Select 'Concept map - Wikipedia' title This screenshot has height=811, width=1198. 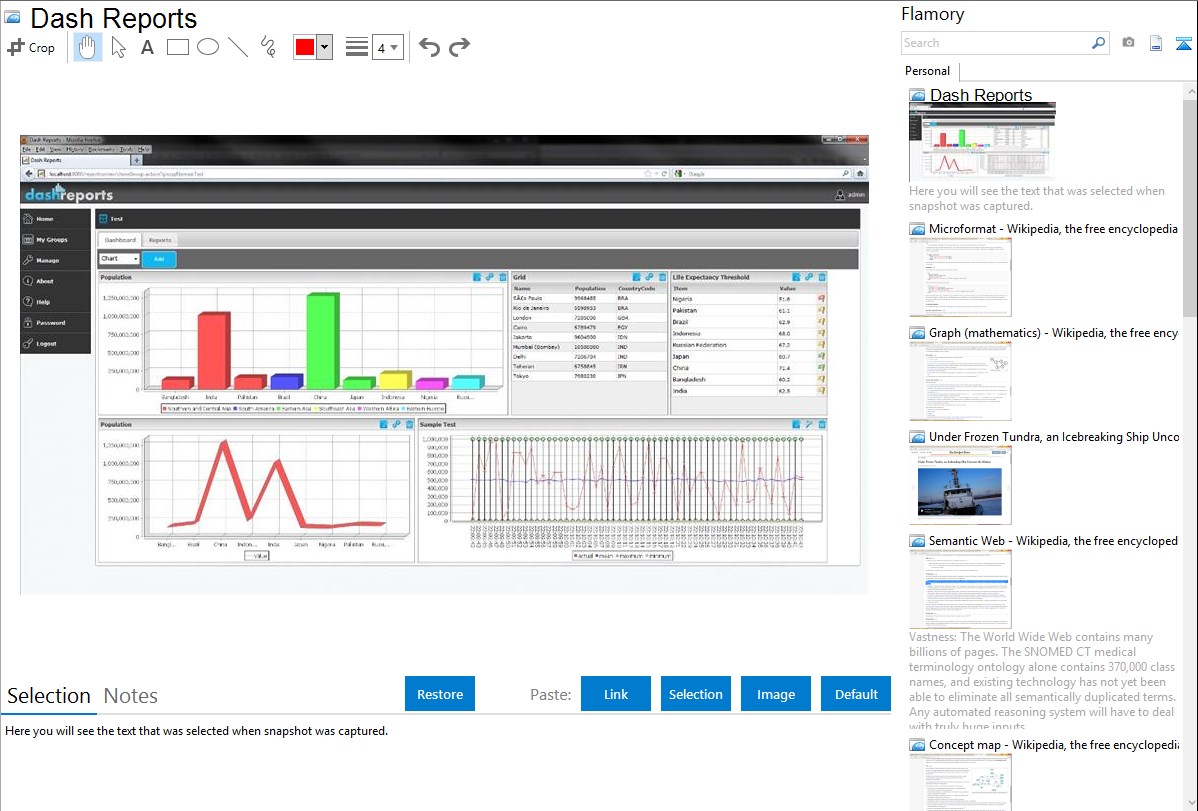click(1053, 745)
